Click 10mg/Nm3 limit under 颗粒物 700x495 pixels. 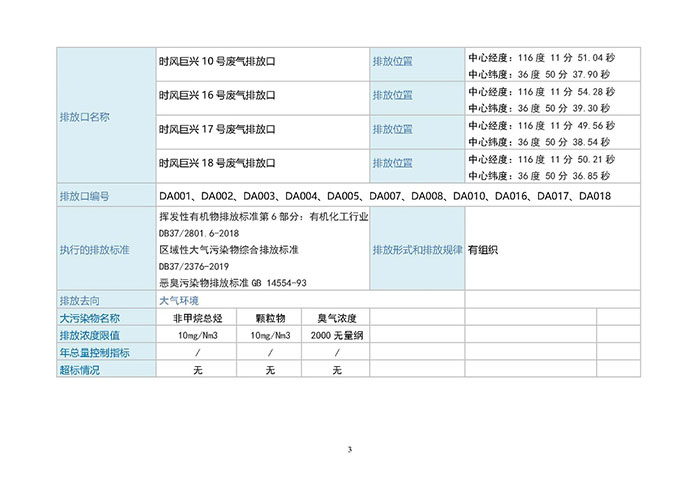tap(270, 336)
